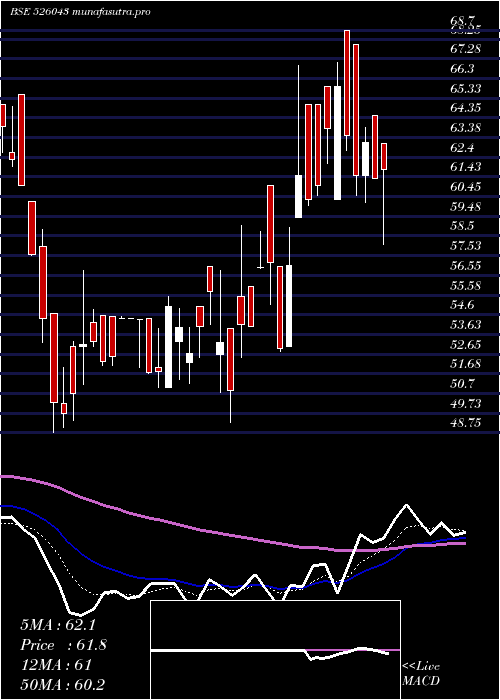The height and width of the screenshot is (700, 500).
Task: Click inside the Live MACD inset chart
Action: (275, 650)
